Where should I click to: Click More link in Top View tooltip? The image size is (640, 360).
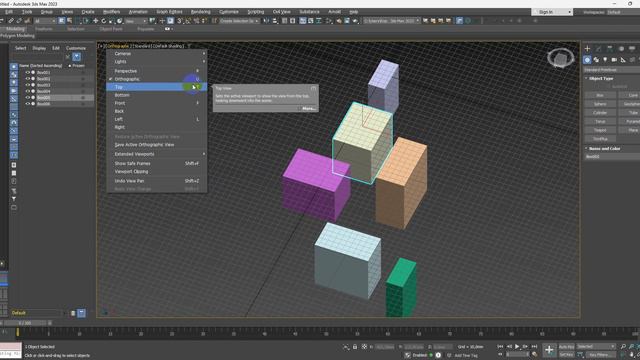309,109
